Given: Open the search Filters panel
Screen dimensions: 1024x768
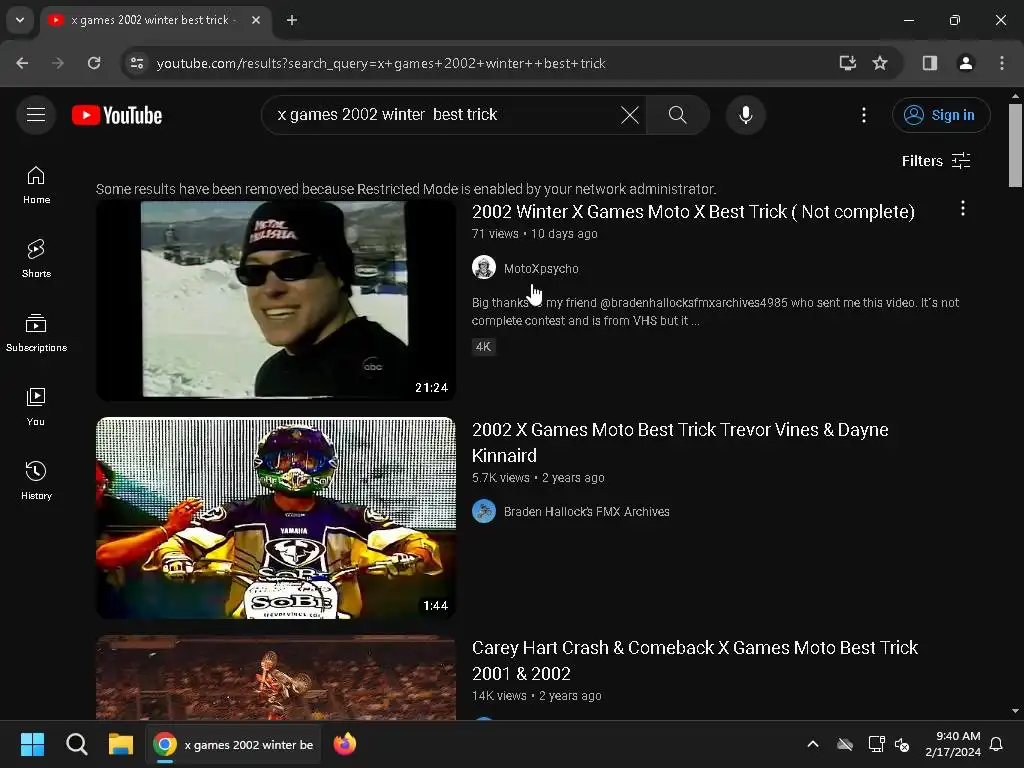Looking at the screenshot, I should pyautogui.click(x=936, y=161).
